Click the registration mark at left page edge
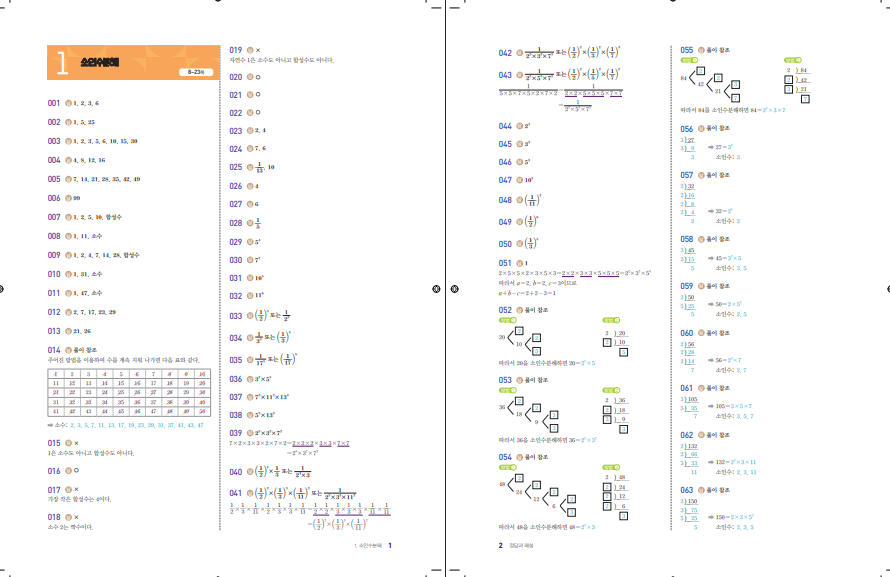890x577 pixels. 3,288
